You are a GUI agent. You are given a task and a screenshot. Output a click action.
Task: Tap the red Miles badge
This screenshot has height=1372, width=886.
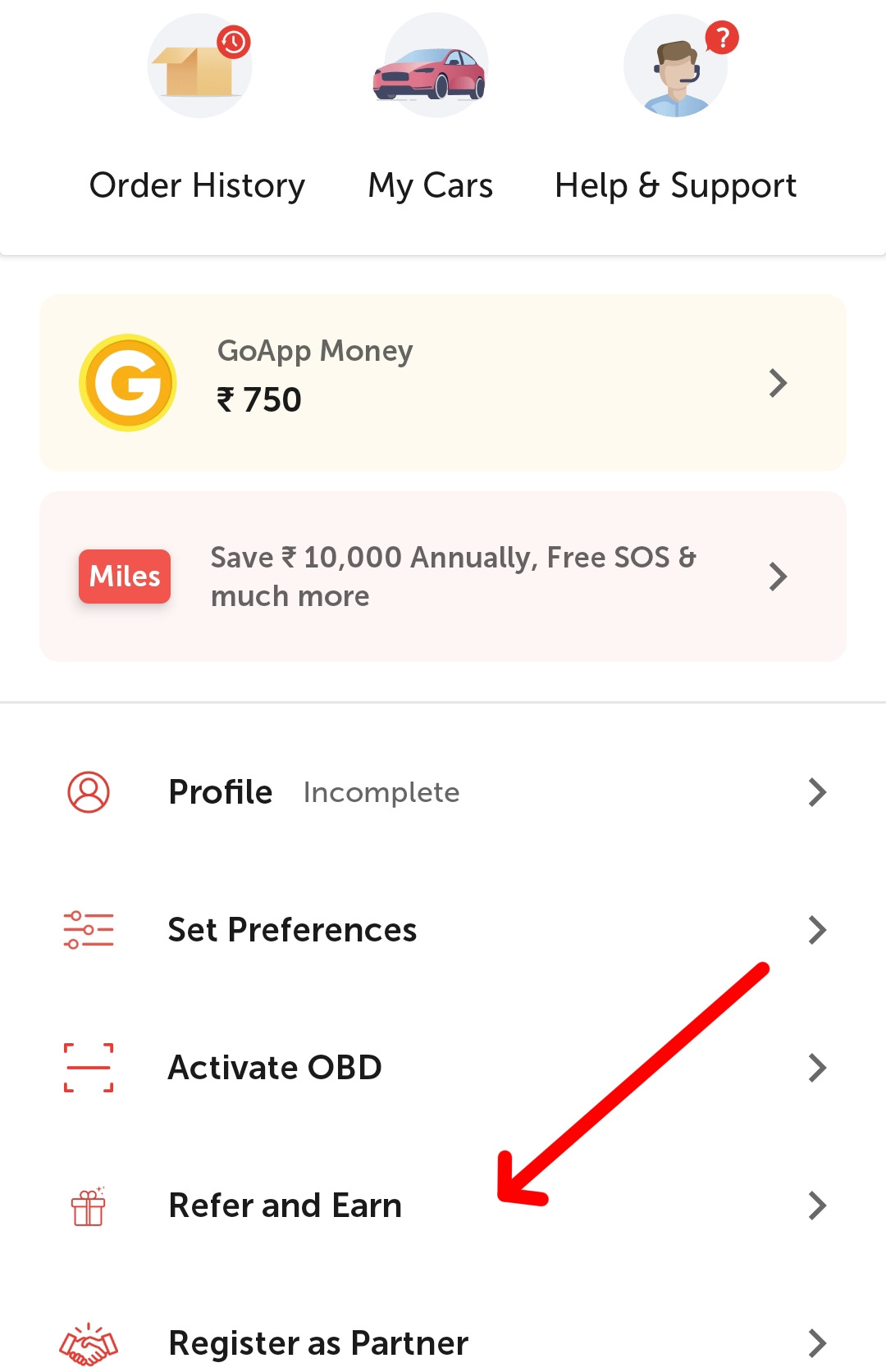tap(125, 576)
